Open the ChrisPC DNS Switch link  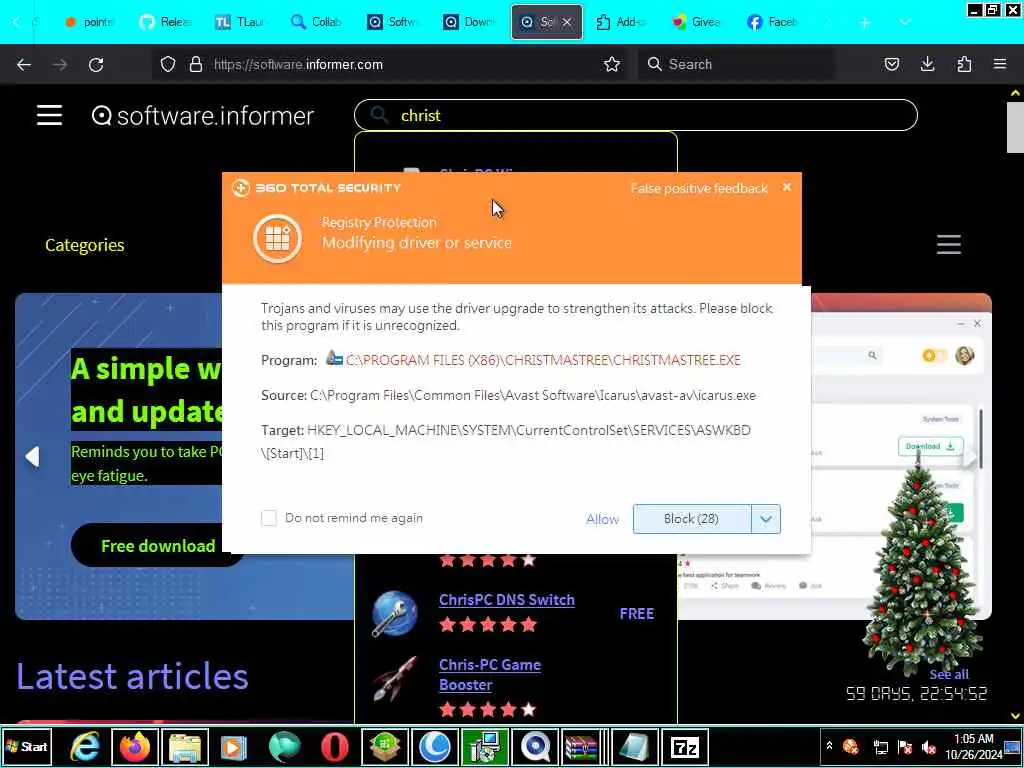click(x=507, y=600)
